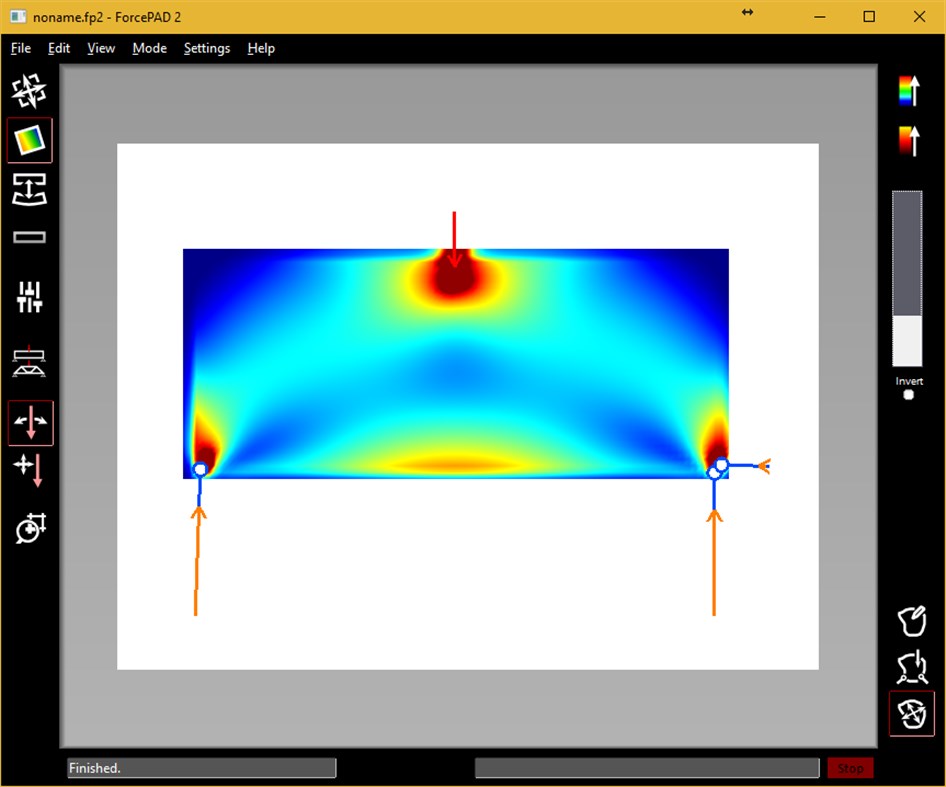Open the visualization filter sliders tool

pos(29,295)
